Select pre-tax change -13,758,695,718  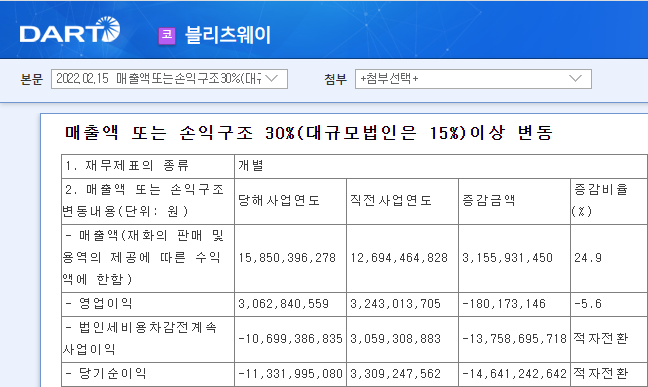[x=515, y=339]
